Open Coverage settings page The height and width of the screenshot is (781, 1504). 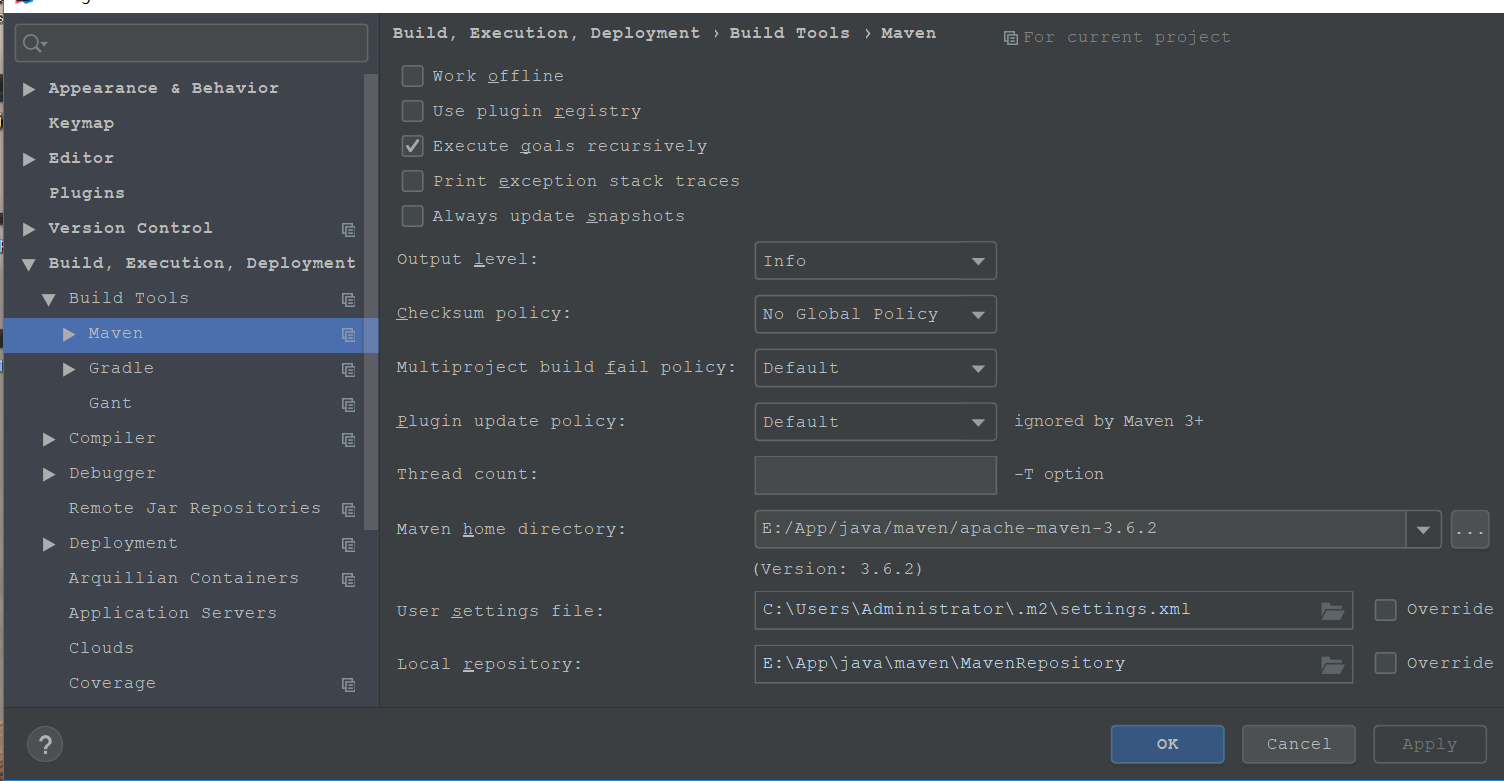click(112, 683)
